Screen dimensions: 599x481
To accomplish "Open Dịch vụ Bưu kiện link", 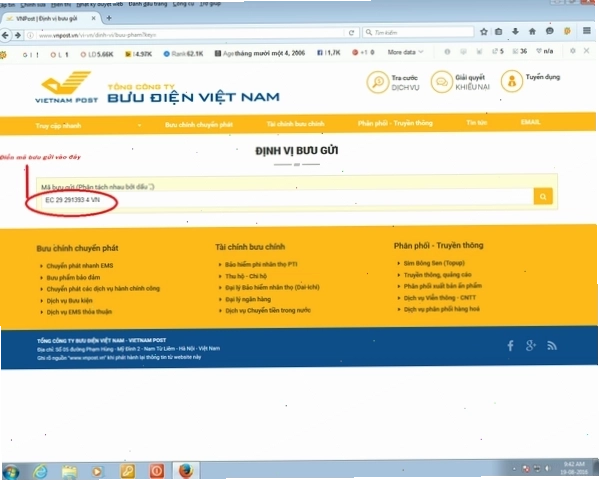I will coord(69,301).
